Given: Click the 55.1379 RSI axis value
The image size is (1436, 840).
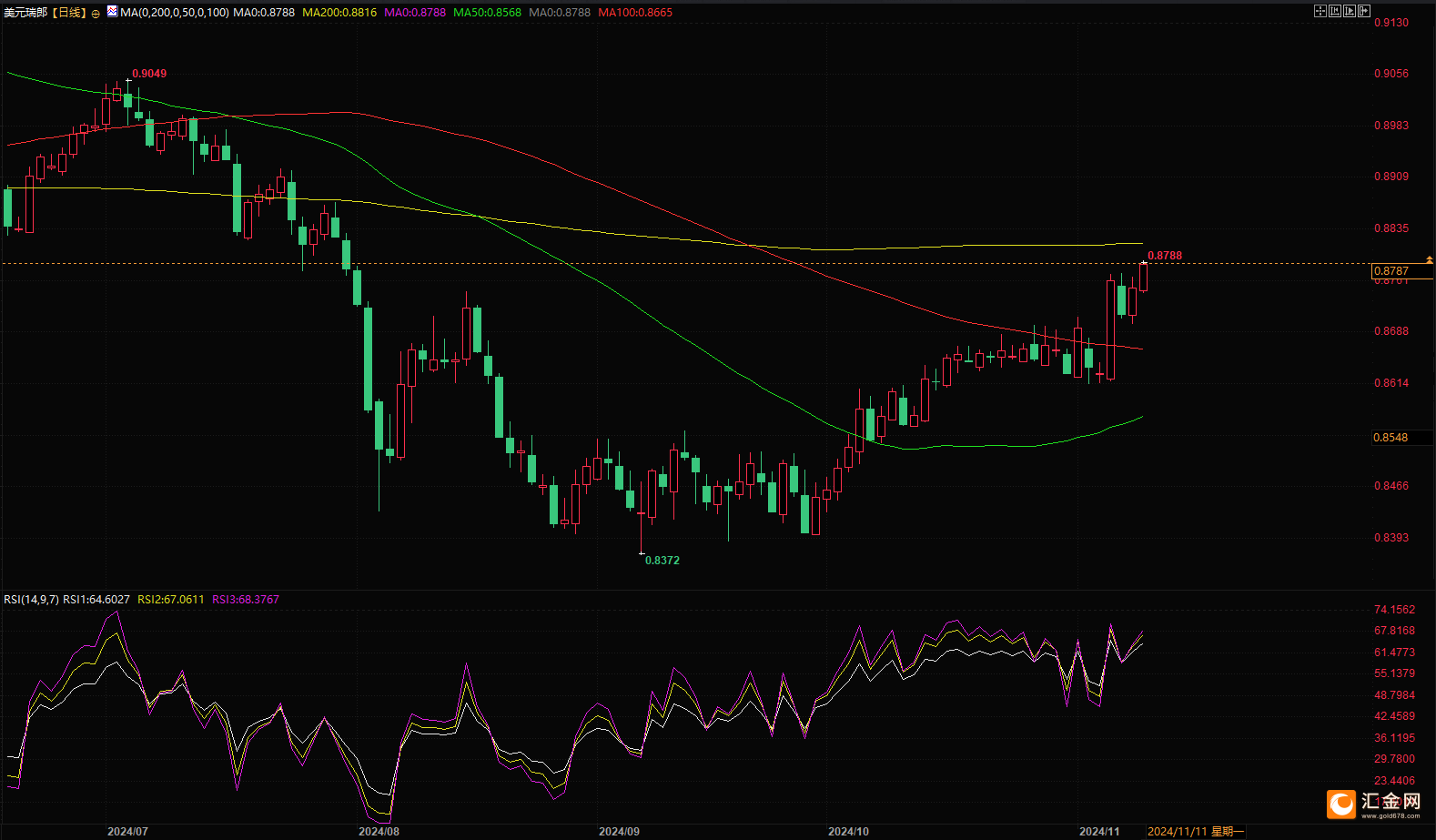Looking at the screenshot, I should pos(1394,673).
